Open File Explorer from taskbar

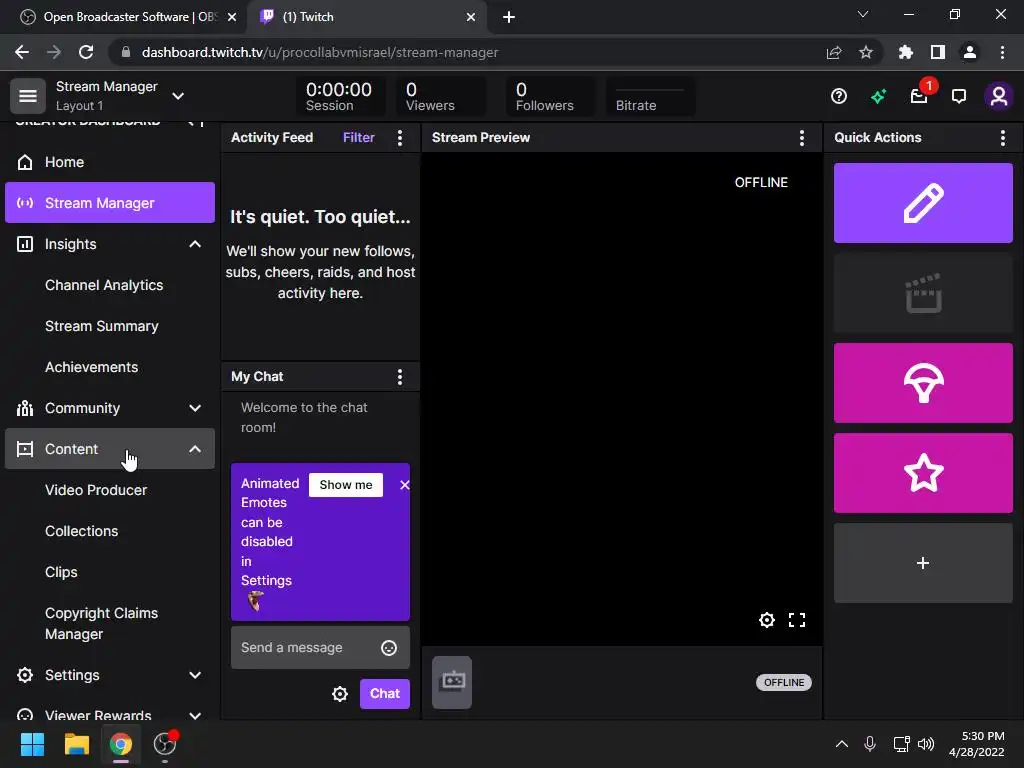pos(76,744)
